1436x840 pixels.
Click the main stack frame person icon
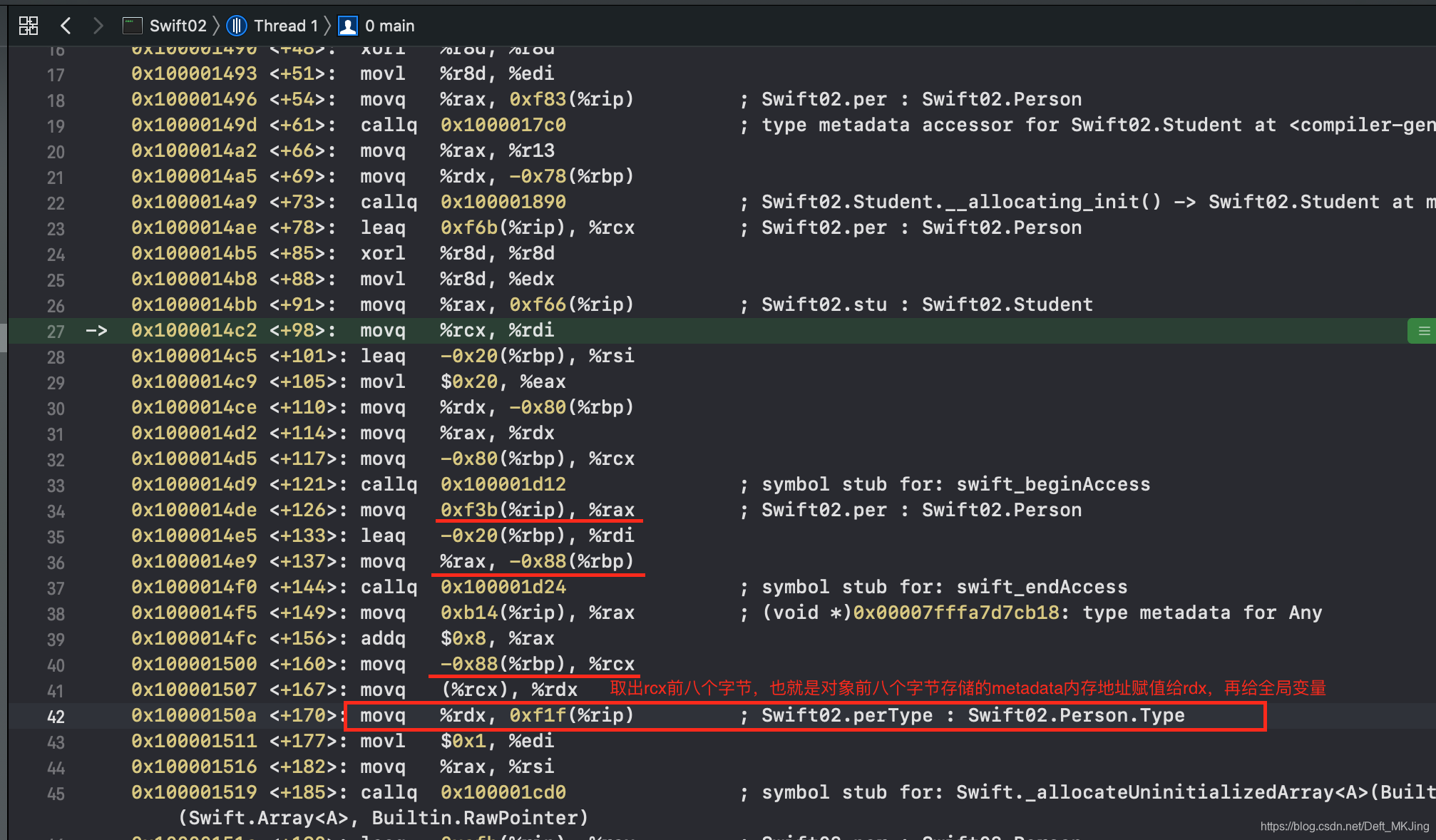(348, 26)
